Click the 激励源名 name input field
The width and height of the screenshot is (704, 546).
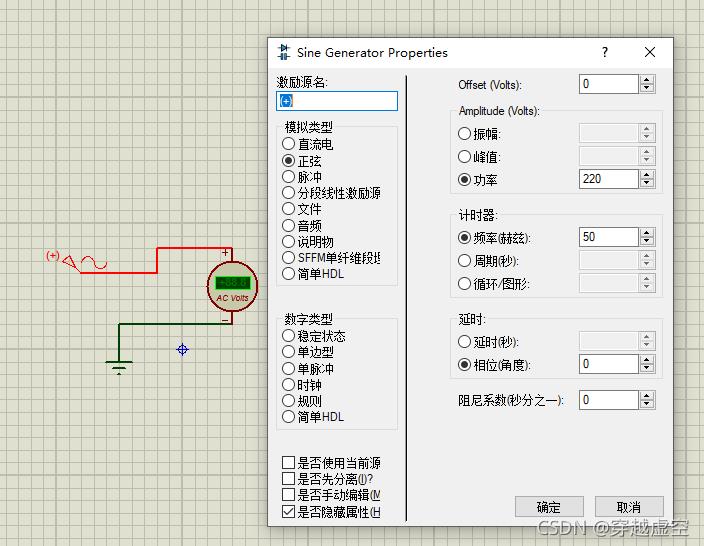pyautogui.click(x=337, y=101)
